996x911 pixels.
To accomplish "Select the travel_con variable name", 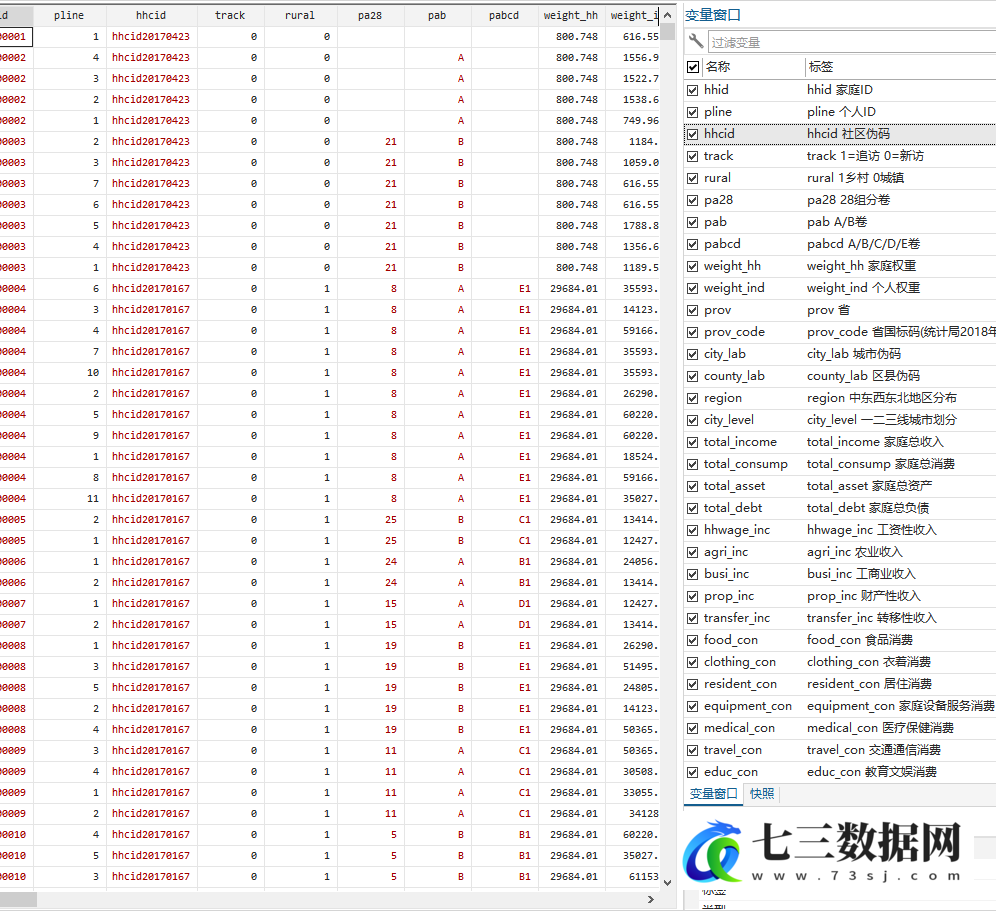I will point(732,750).
